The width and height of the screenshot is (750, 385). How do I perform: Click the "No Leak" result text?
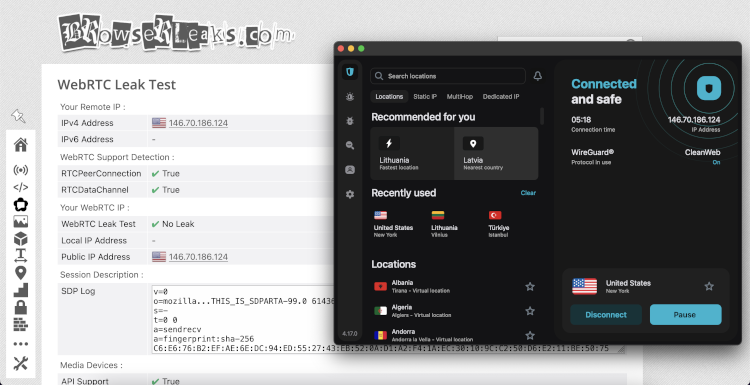tap(178, 224)
